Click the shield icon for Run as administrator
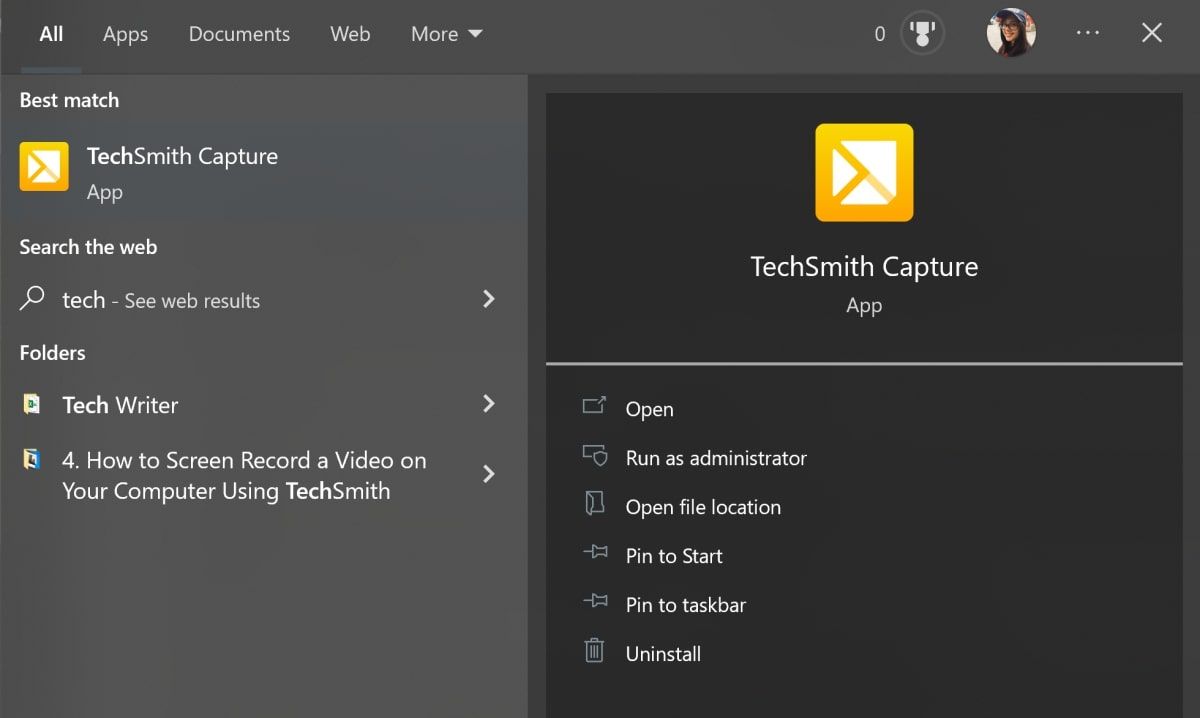The width and height of the screenshot is (1200, 718). coord(596,457)
